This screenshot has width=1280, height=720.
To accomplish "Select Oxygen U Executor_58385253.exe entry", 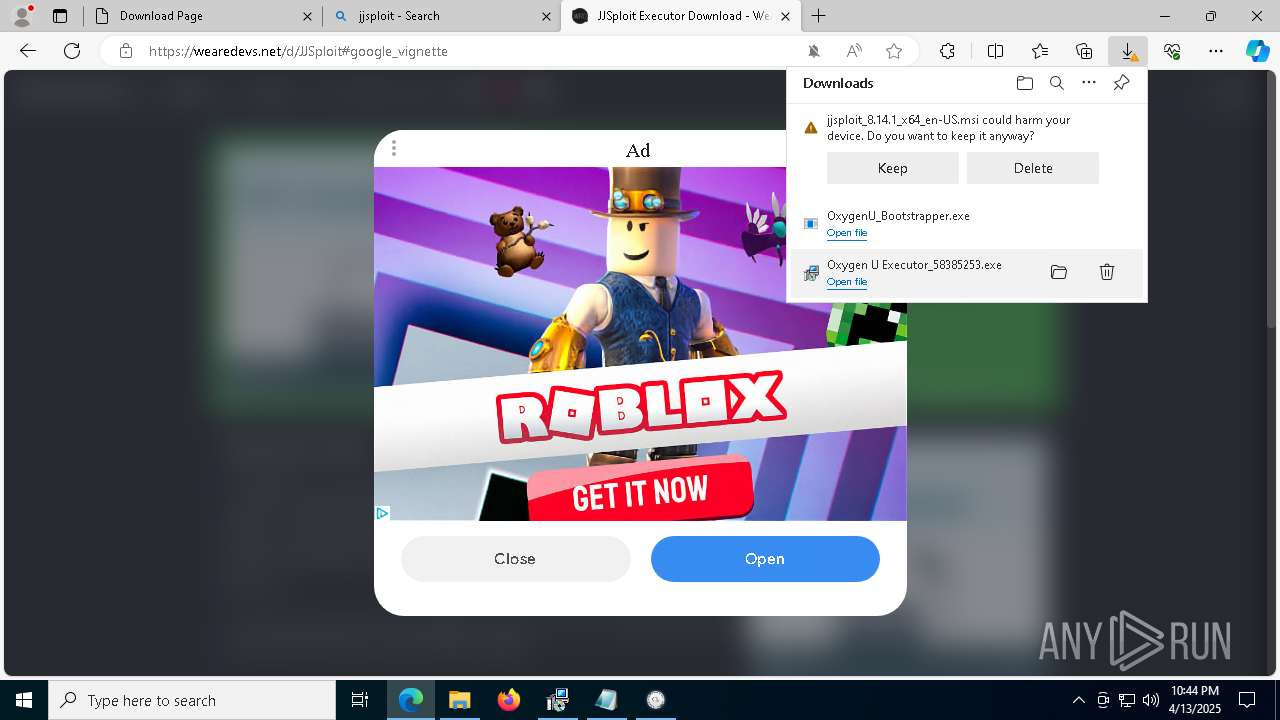I will pos(967,273).
